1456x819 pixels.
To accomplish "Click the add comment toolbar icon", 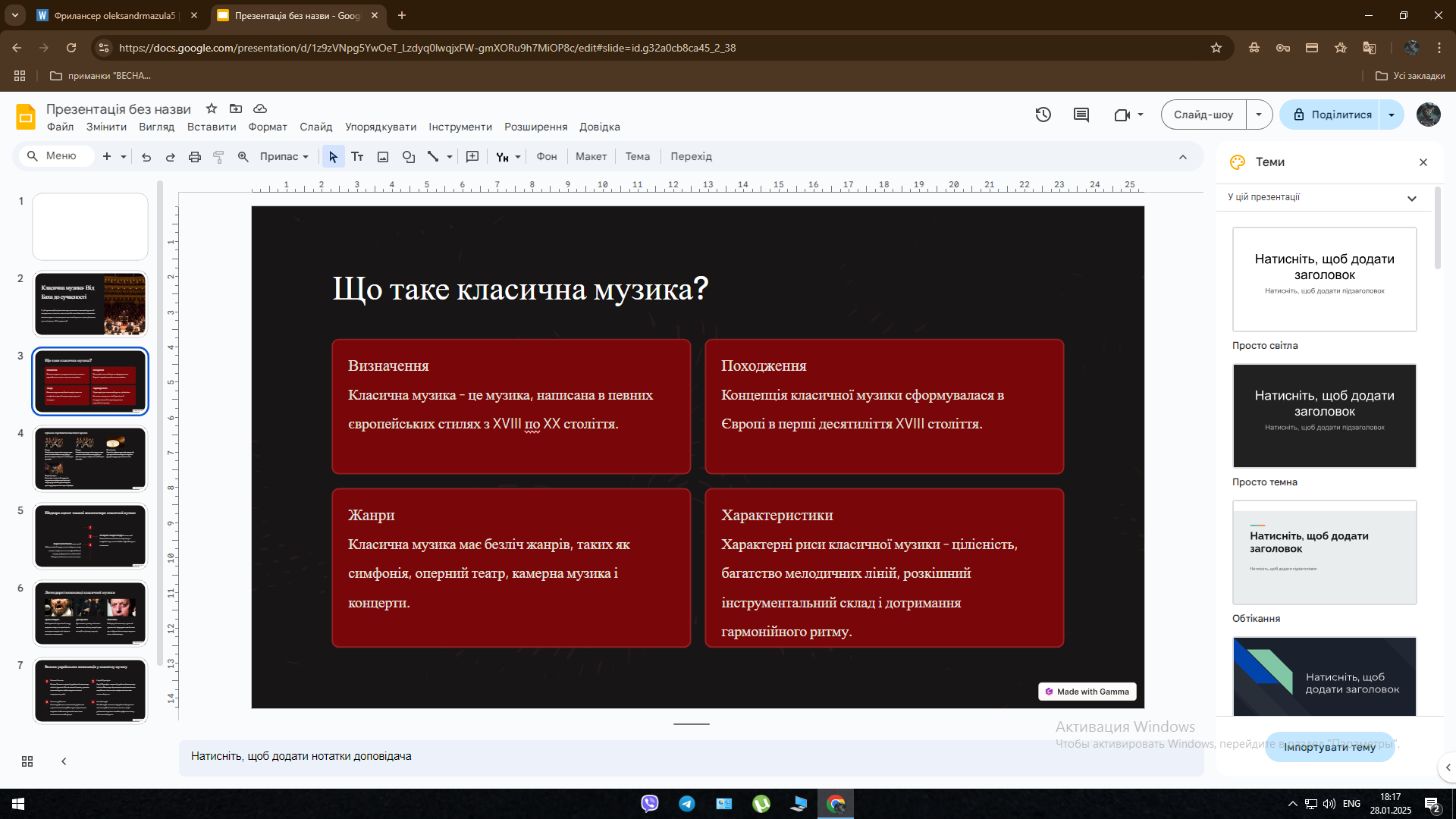I will 472,157.
